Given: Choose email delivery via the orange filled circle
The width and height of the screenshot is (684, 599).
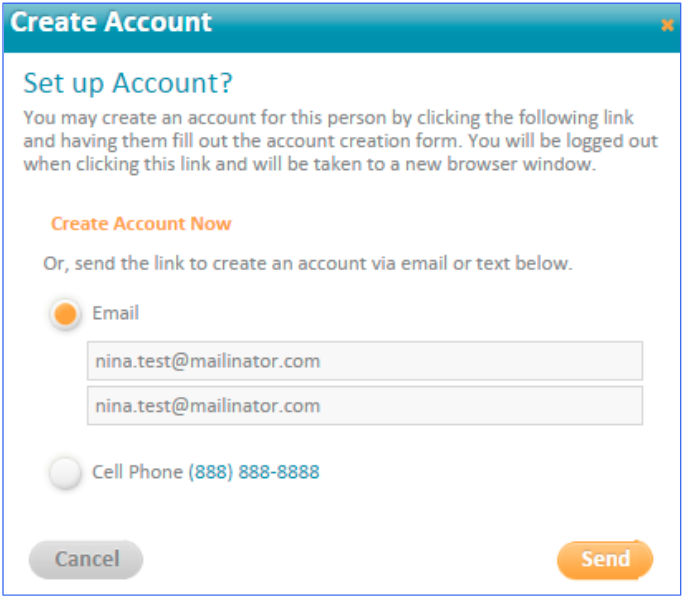Looking at the screenshot, I should click(65, 314).
